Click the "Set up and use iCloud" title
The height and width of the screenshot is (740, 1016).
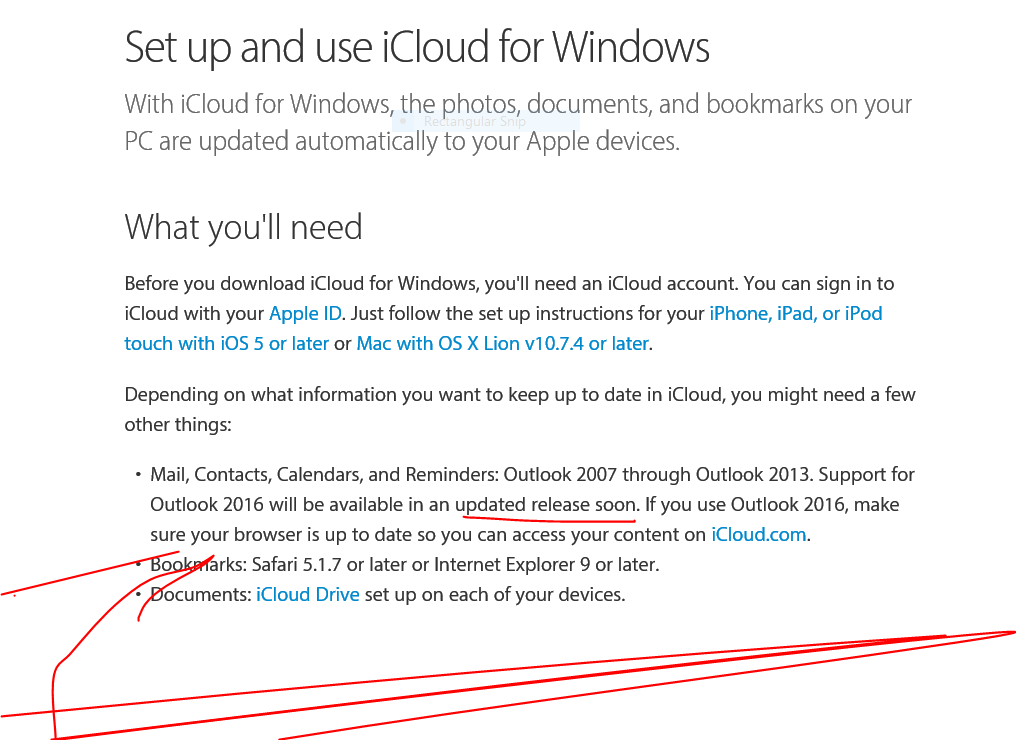[x=417, y=48]
